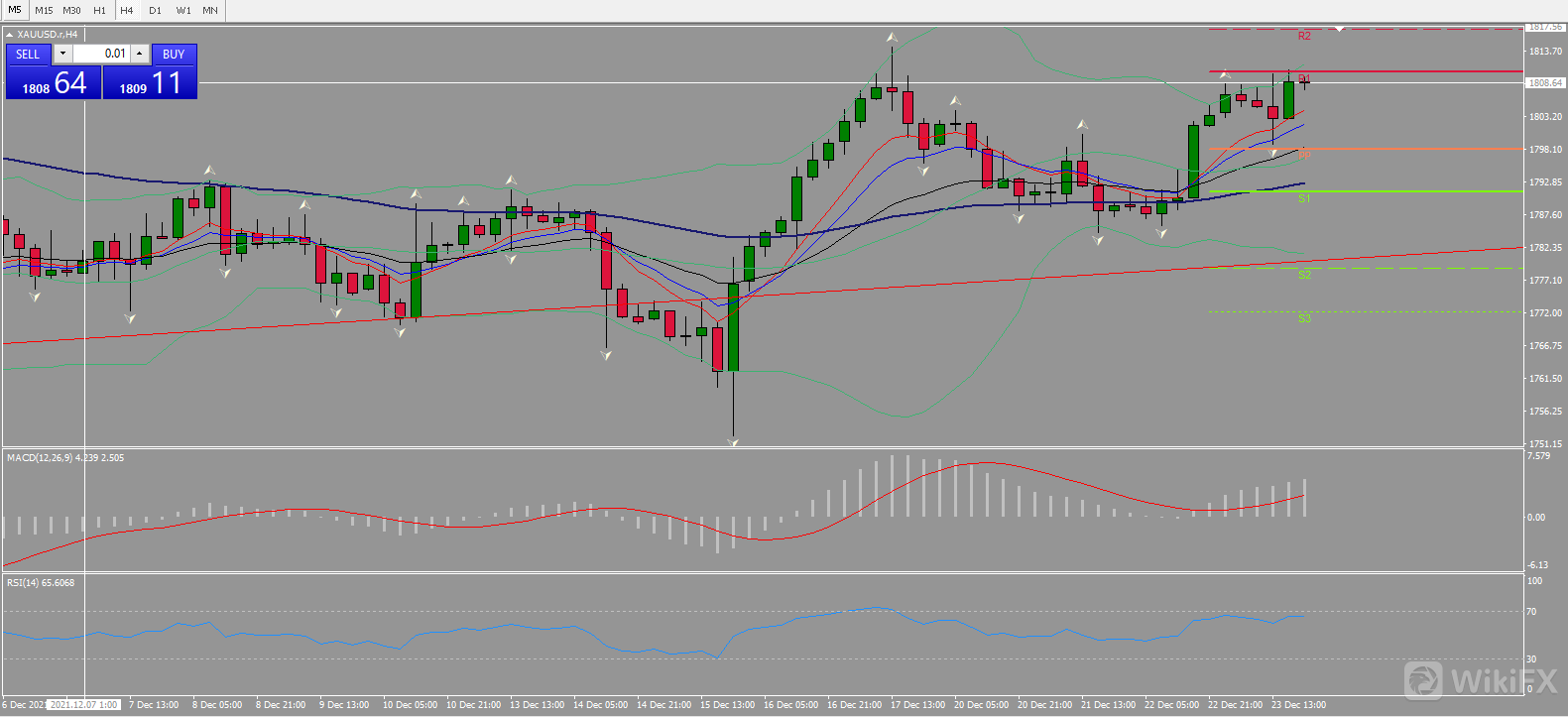Image resolution: width=1568 pixels, height=717 pixels.
Task: Select the H1 timeframe tab
Action: pos(99,10)
